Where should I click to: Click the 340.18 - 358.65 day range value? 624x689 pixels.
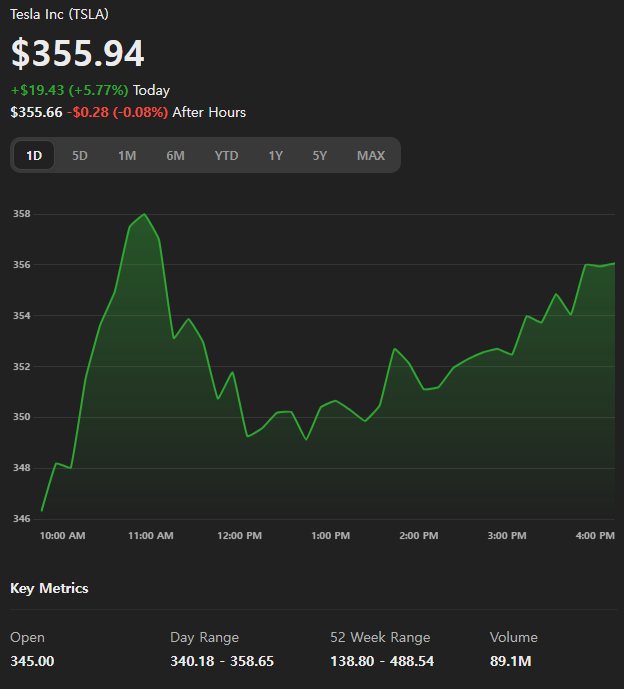(x=222, y=661)
